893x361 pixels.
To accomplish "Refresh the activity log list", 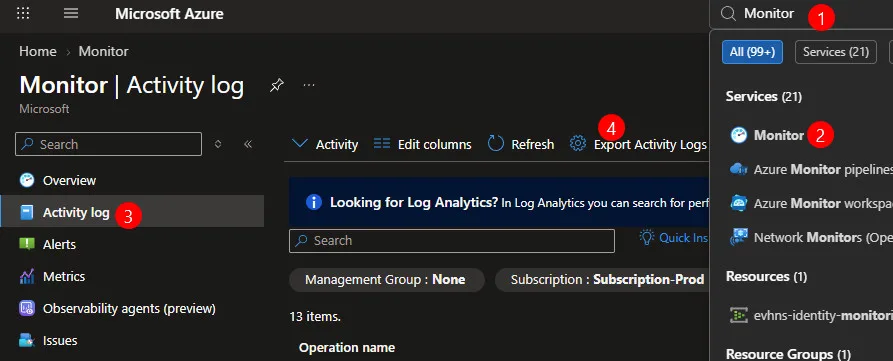I will [521, 145].
